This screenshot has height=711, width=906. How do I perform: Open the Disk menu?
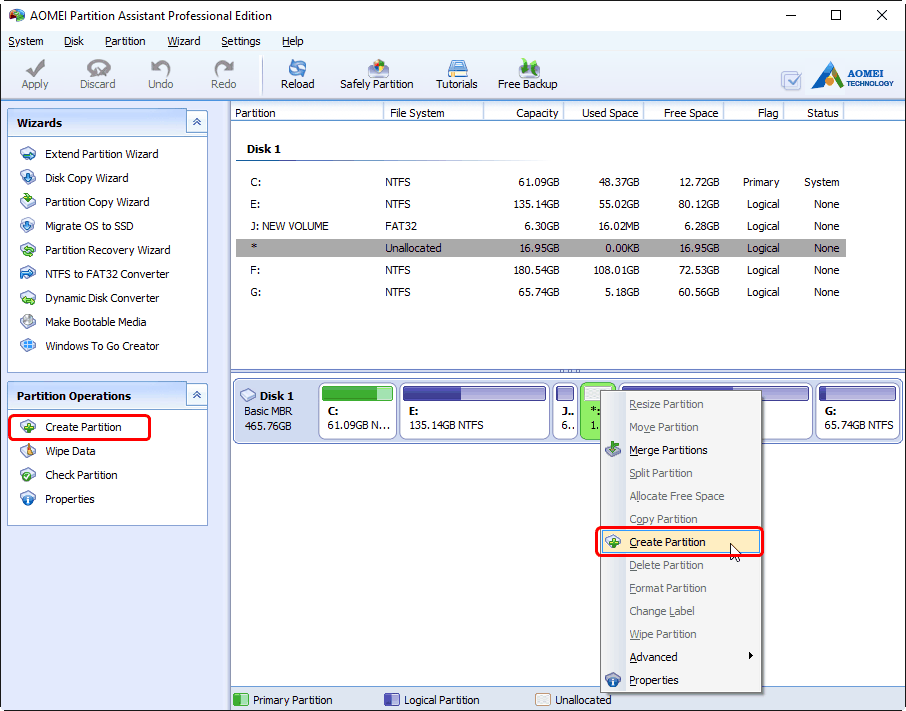[x=73, y=41]
